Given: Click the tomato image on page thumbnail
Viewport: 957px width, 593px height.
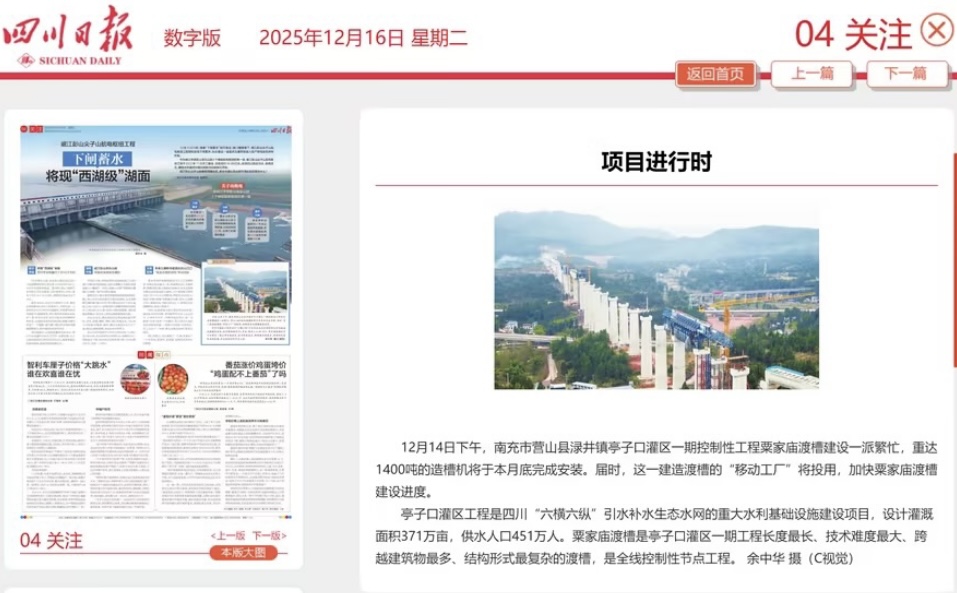Looking at the screenshot, I should (173, 379).
